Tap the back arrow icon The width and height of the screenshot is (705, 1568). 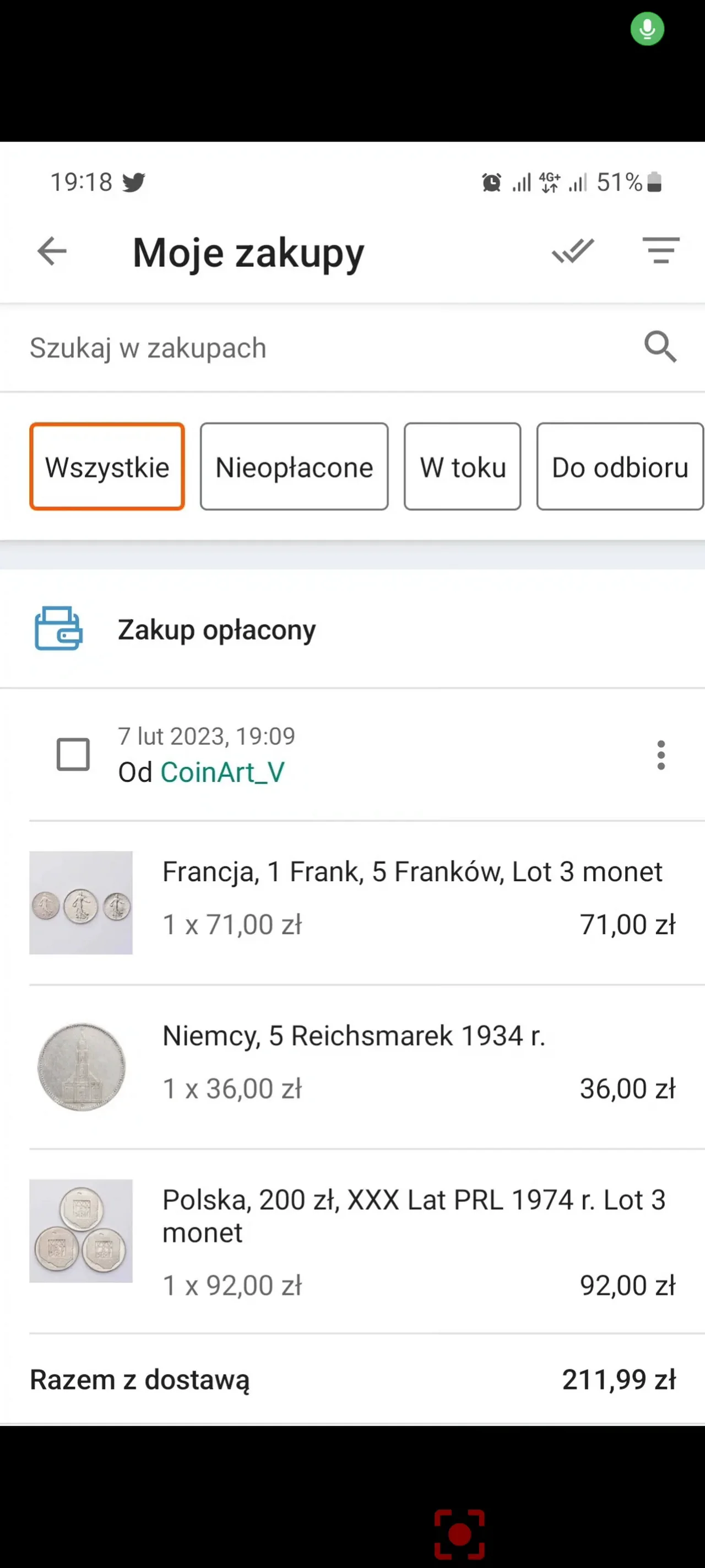click(x=52, y=251)
